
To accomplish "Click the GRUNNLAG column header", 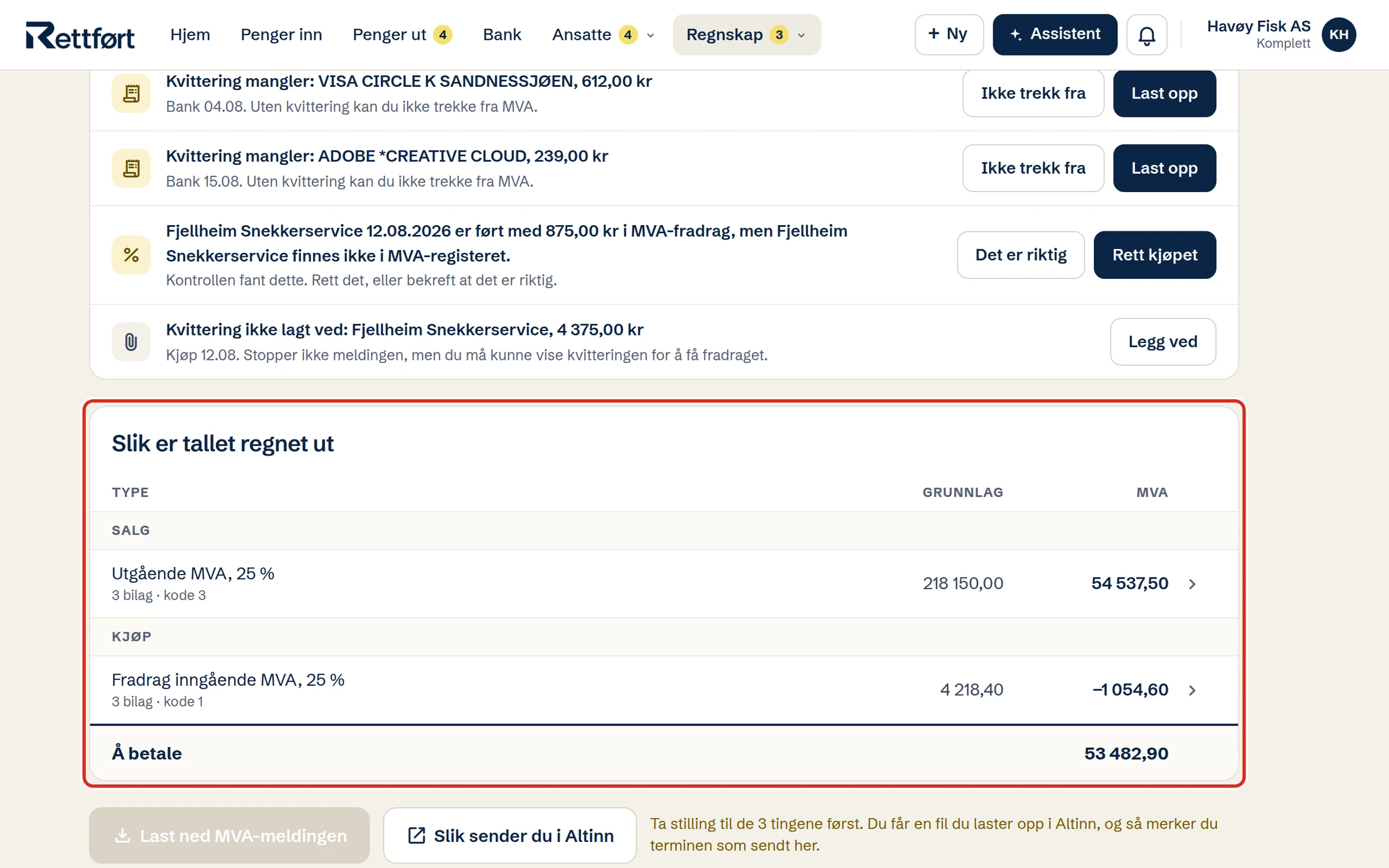I will [x=963, y=492].
